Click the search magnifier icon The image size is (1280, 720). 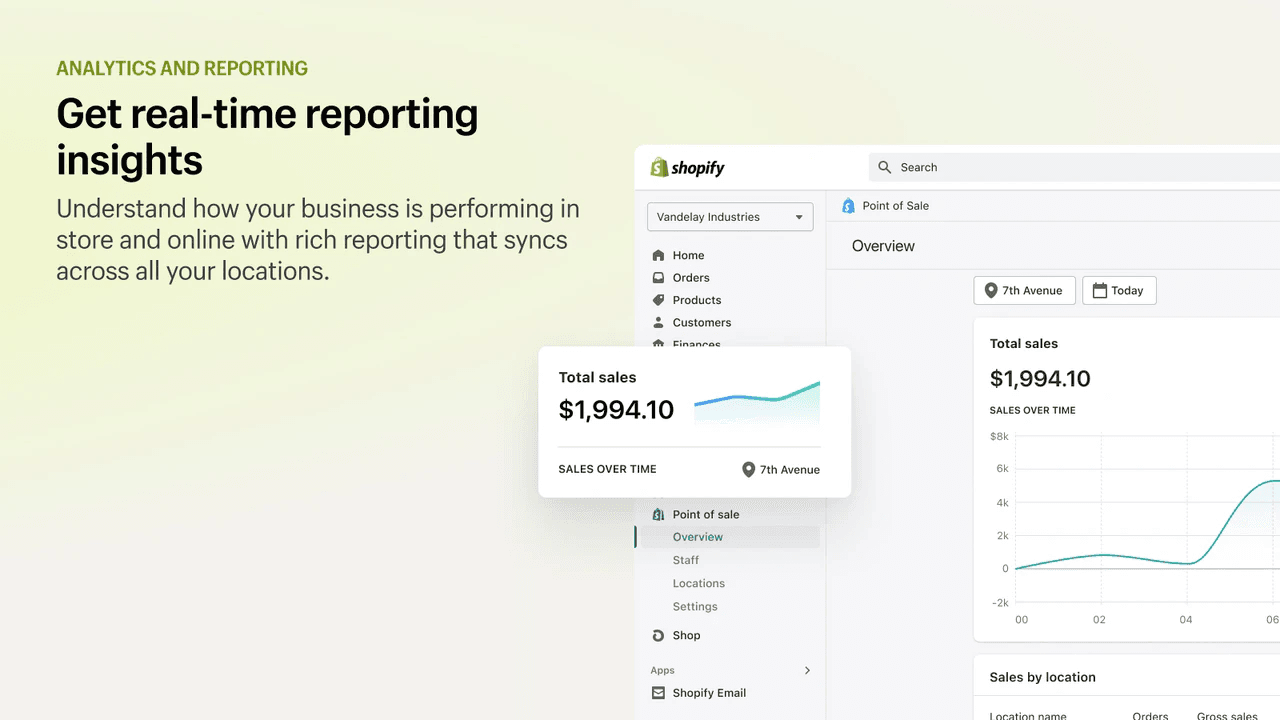coord(885,168)
